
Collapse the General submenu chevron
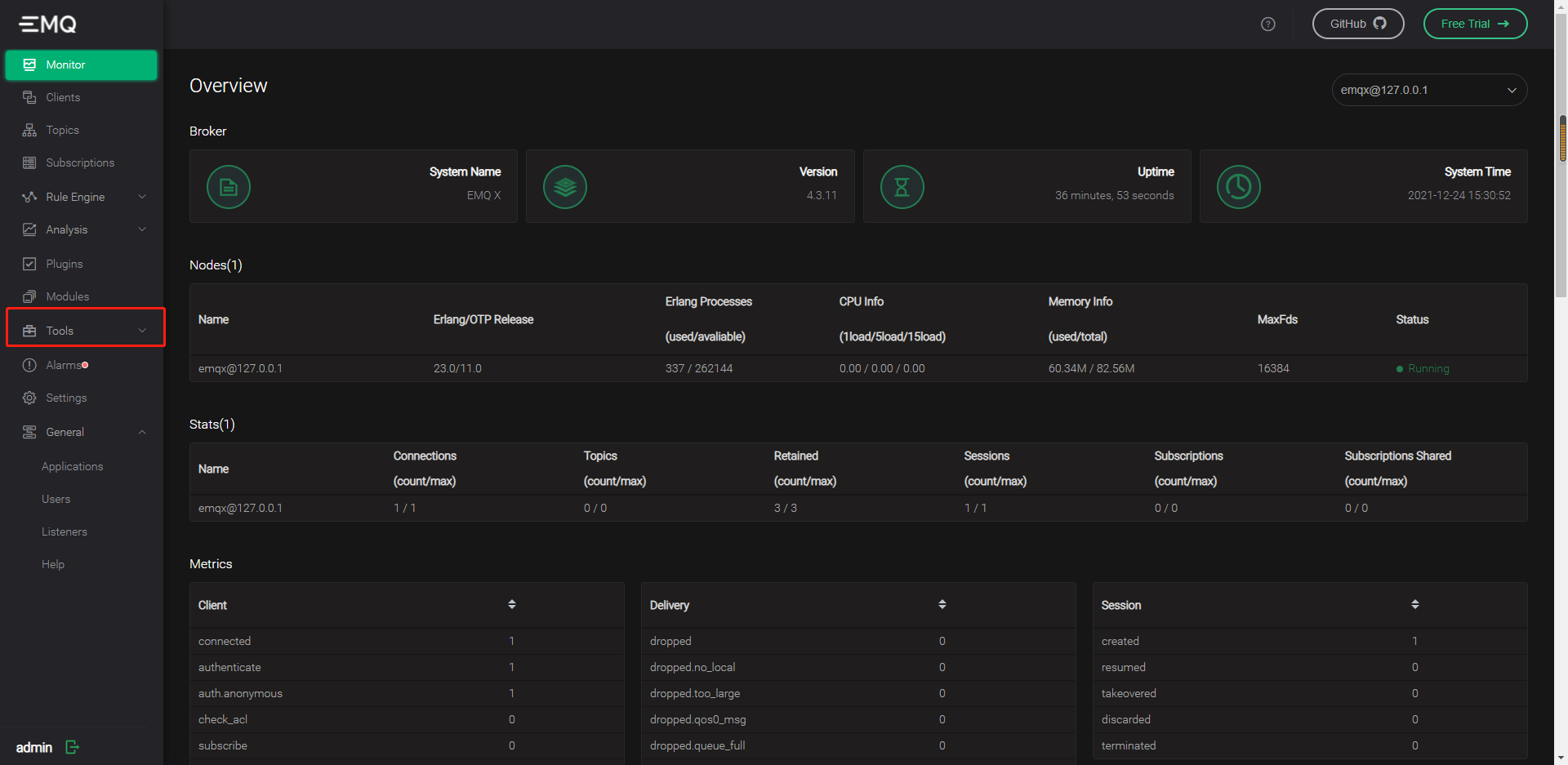[142, 432]
